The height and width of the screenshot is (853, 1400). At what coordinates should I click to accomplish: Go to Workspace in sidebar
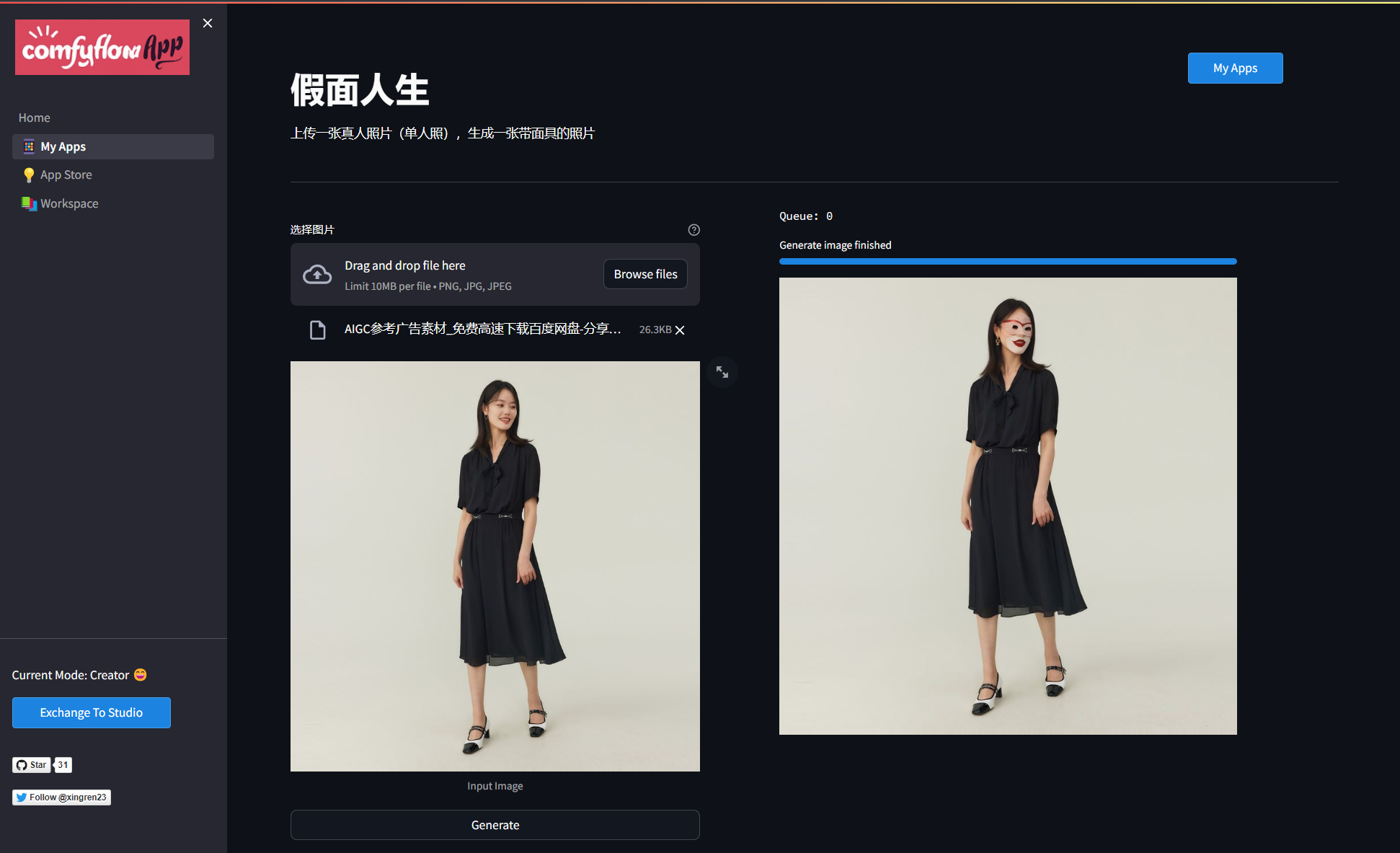point(69,203)
